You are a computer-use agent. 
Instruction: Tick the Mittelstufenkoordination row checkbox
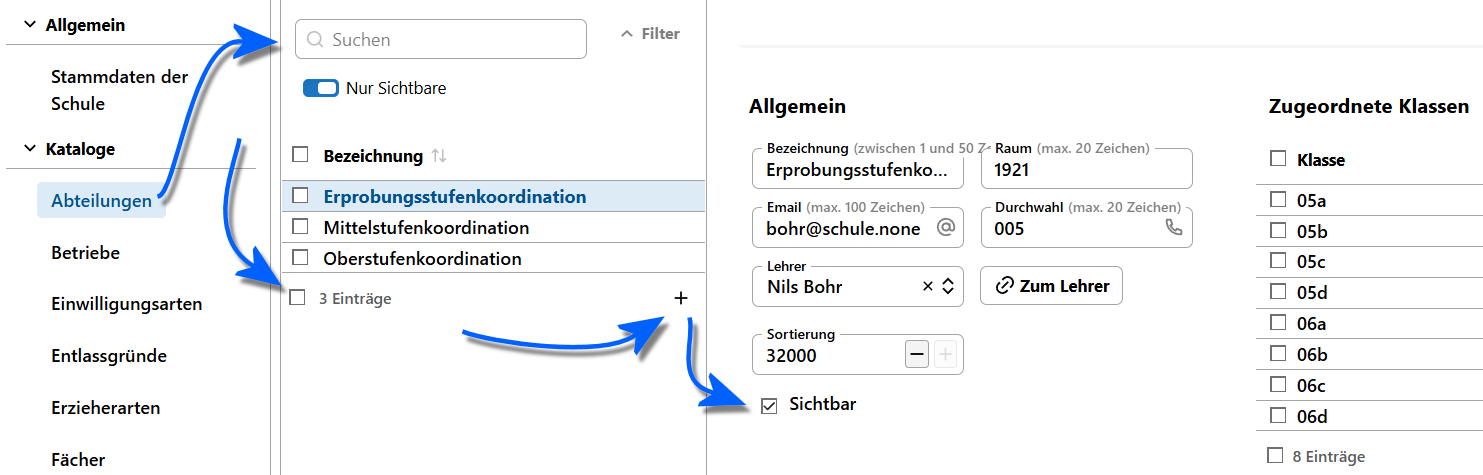[300, 227]
